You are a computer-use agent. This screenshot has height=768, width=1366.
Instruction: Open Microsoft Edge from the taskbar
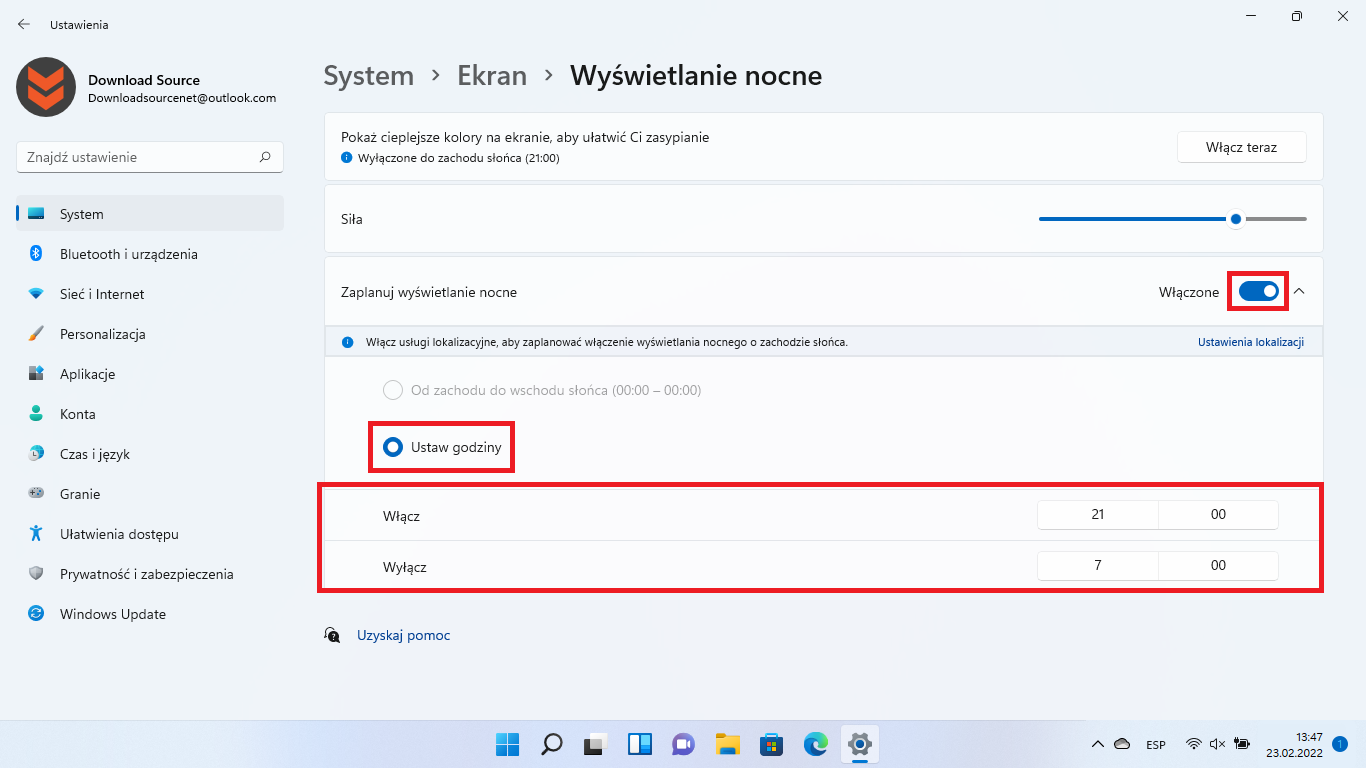816,744
